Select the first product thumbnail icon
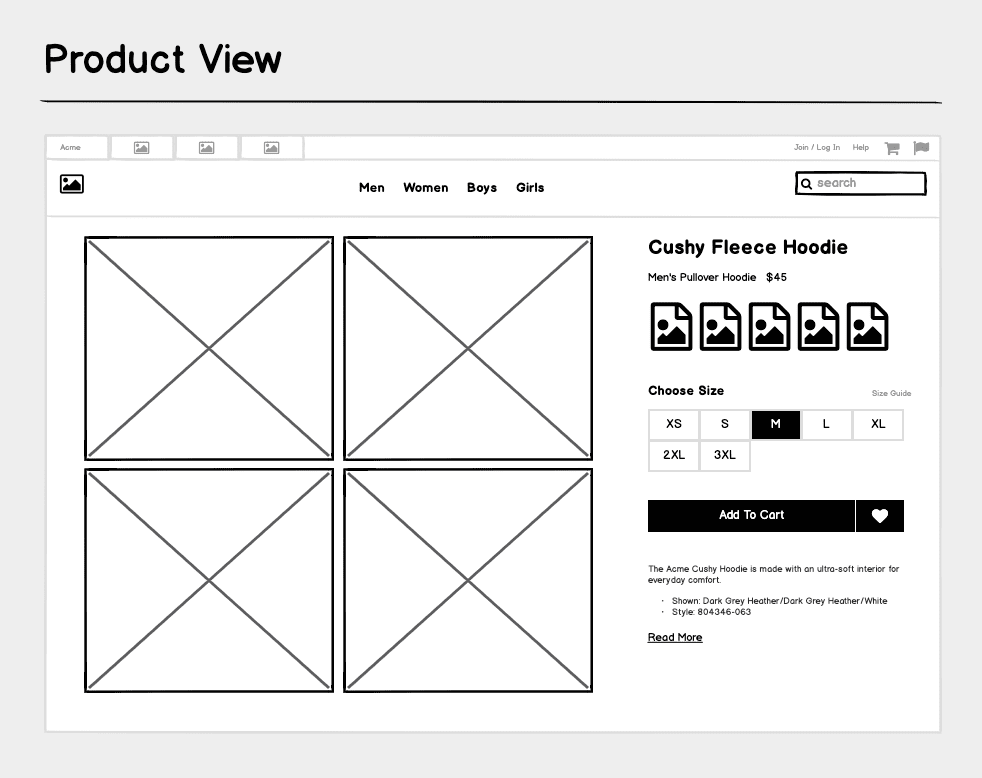 [670, 326]
